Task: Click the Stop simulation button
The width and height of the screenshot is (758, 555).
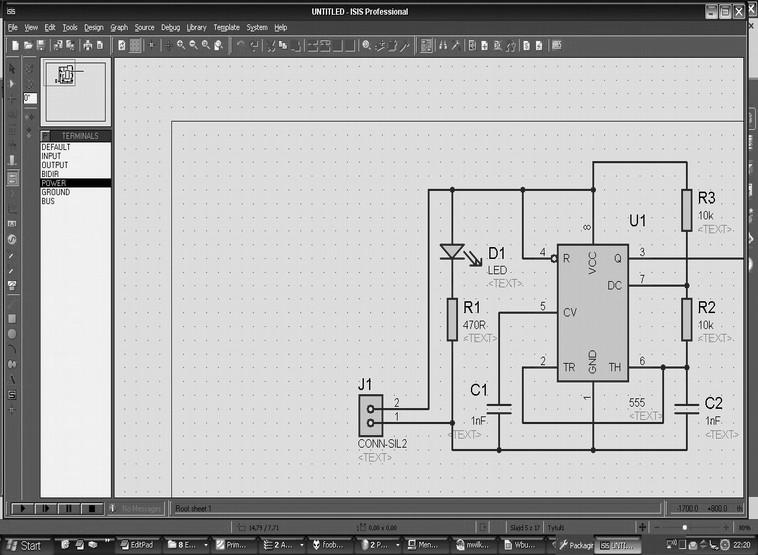Action: 92,508
